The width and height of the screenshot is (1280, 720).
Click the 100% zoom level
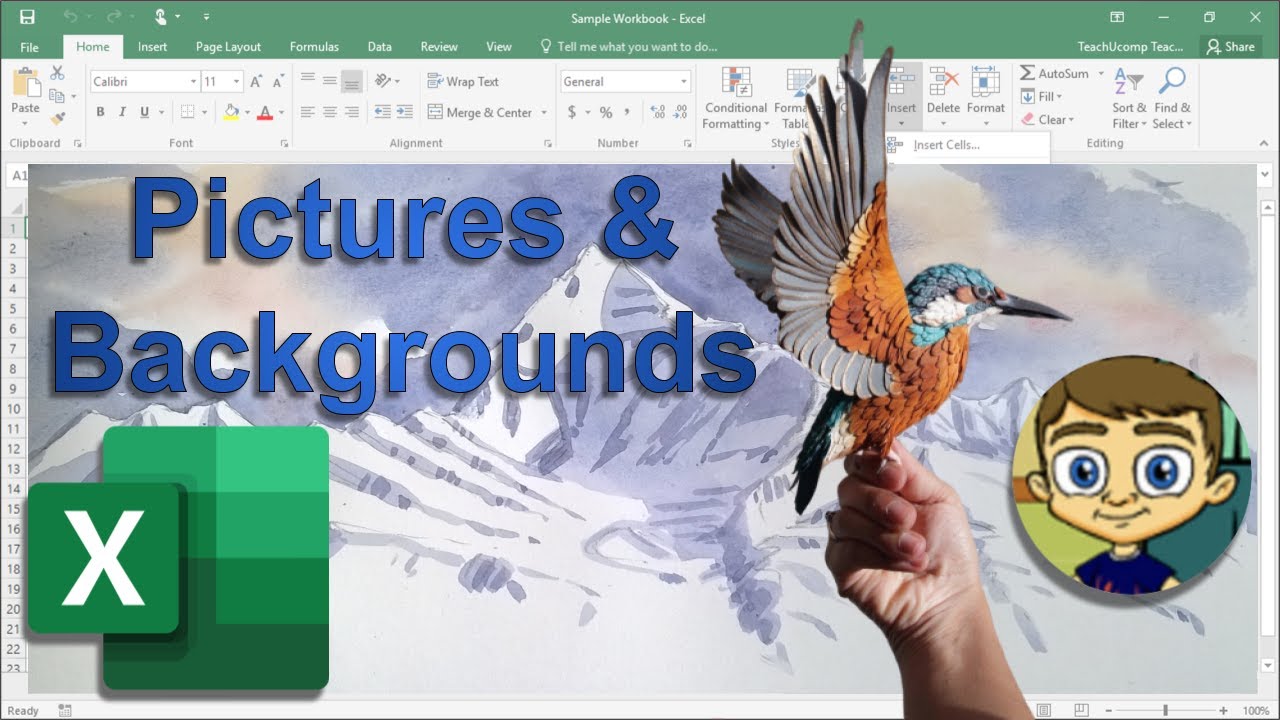pos(1255,711)
